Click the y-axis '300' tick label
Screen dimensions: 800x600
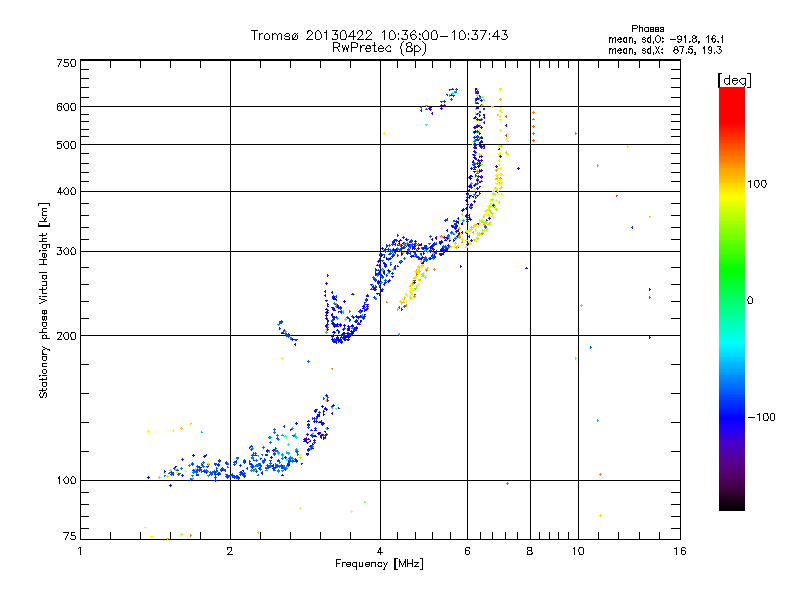[x=66, y=252]
